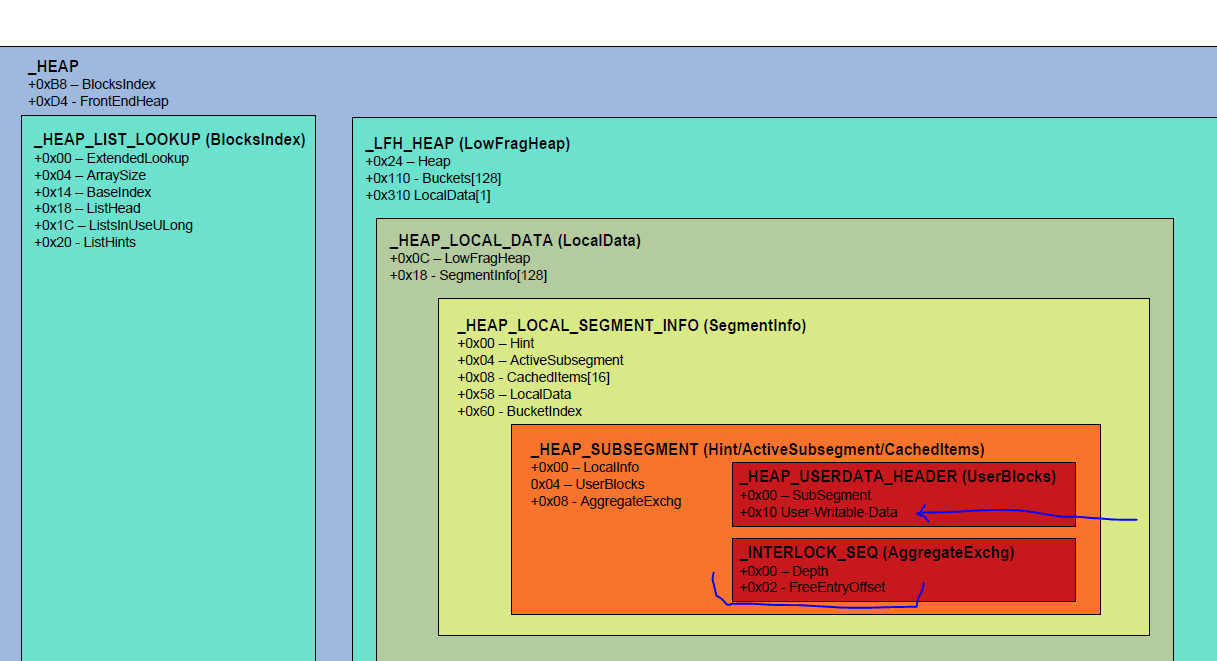This screenshot has width=1217, height=661.
Task: Select the +0x10 User-Writable-Data field
Action: click(x=818, y=512)
